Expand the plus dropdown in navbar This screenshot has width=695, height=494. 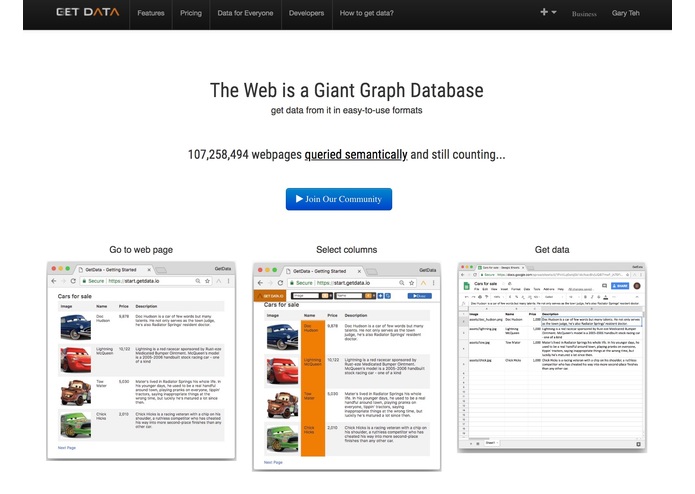coord(548,12)
